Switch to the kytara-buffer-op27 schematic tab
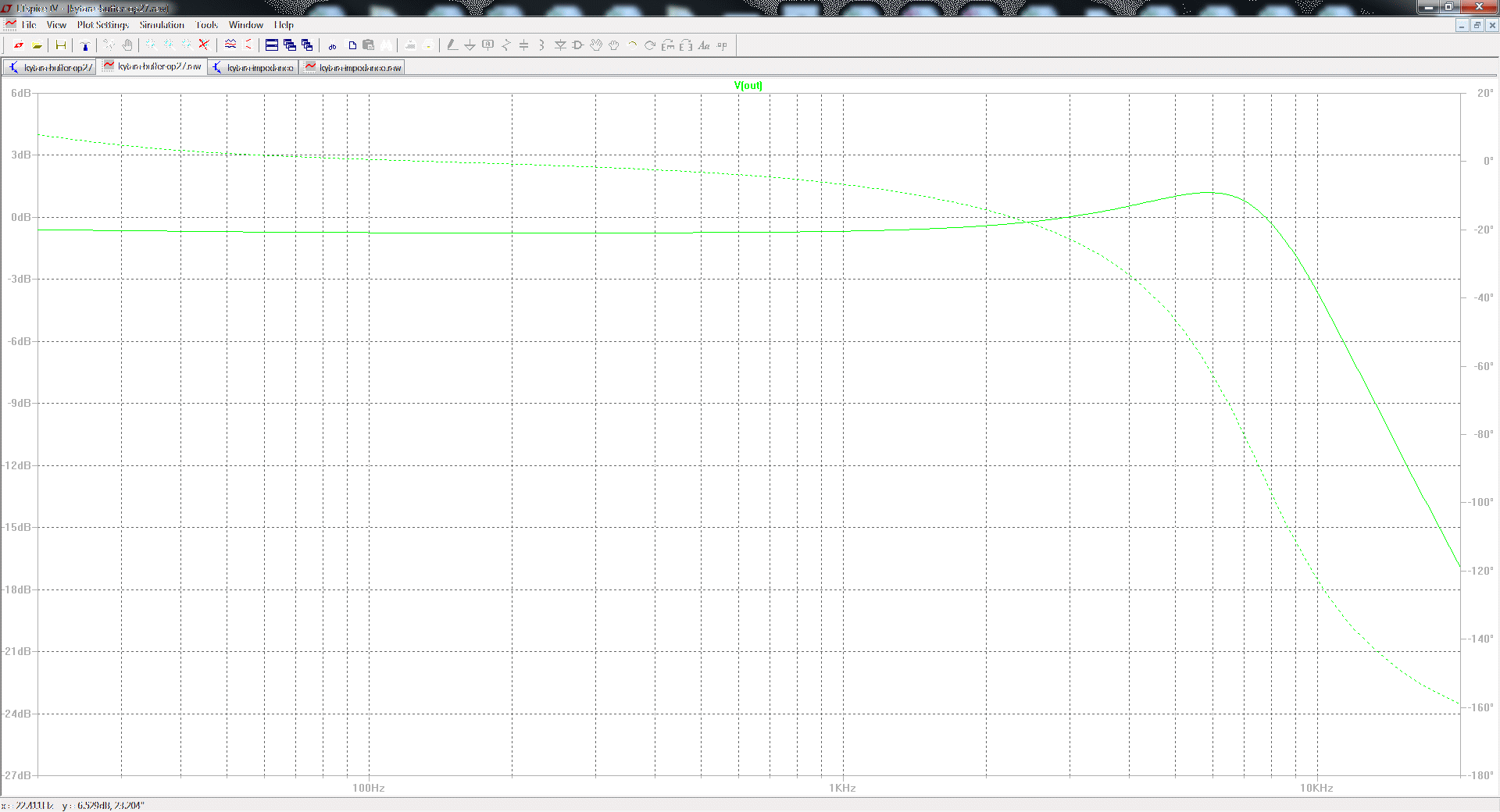The image size is (1500, 812). click(51, 68)
